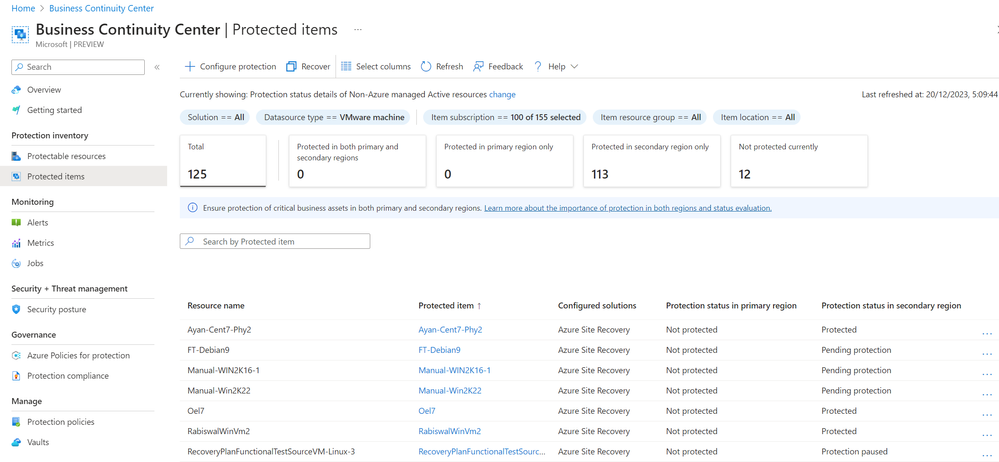This screenshot has width=999, height=462.
Task: Click the Help question mark icon
Action: coord(538,66)
